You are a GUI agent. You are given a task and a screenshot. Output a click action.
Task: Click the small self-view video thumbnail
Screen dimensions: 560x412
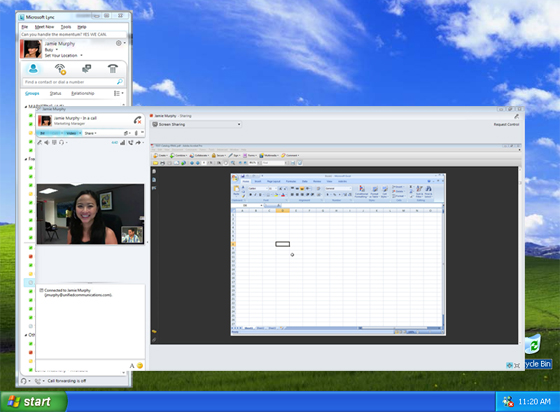pos(132,235)
